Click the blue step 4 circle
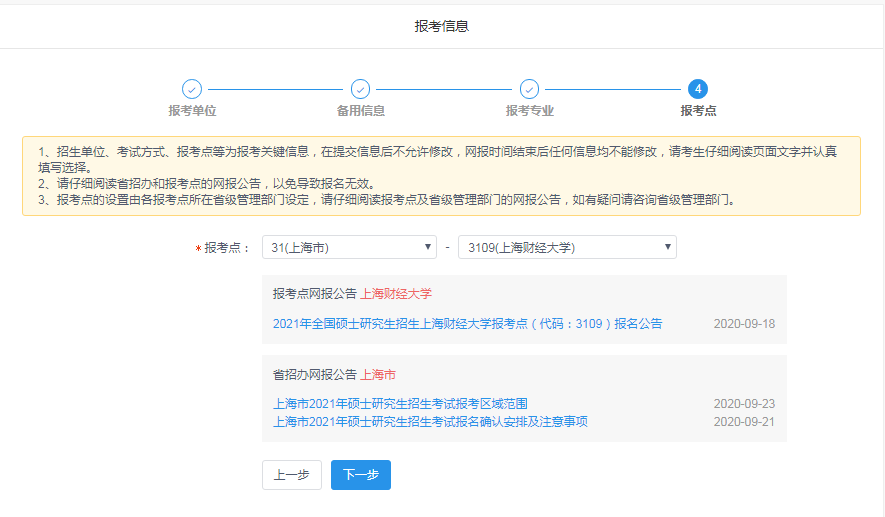Viewport: 885px width, 517px height. [x=698, y=89]
